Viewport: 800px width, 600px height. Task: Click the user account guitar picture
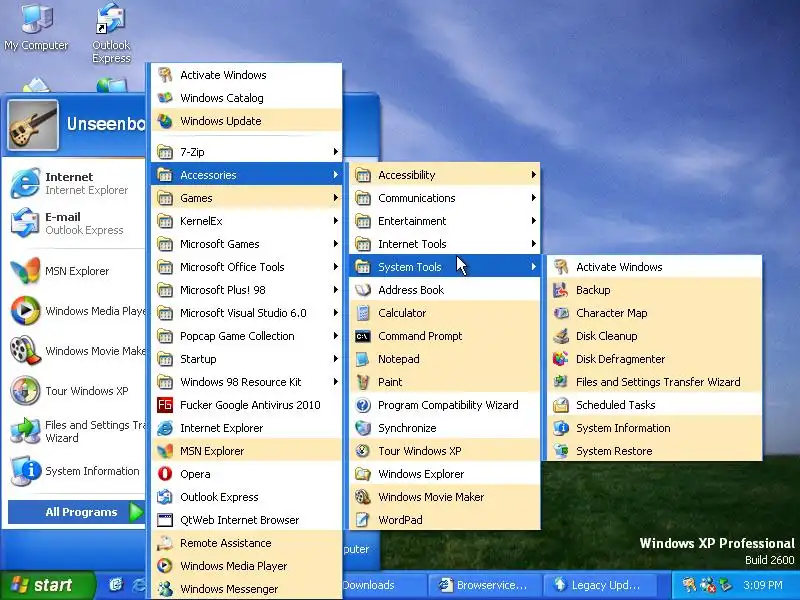[33, 124]
